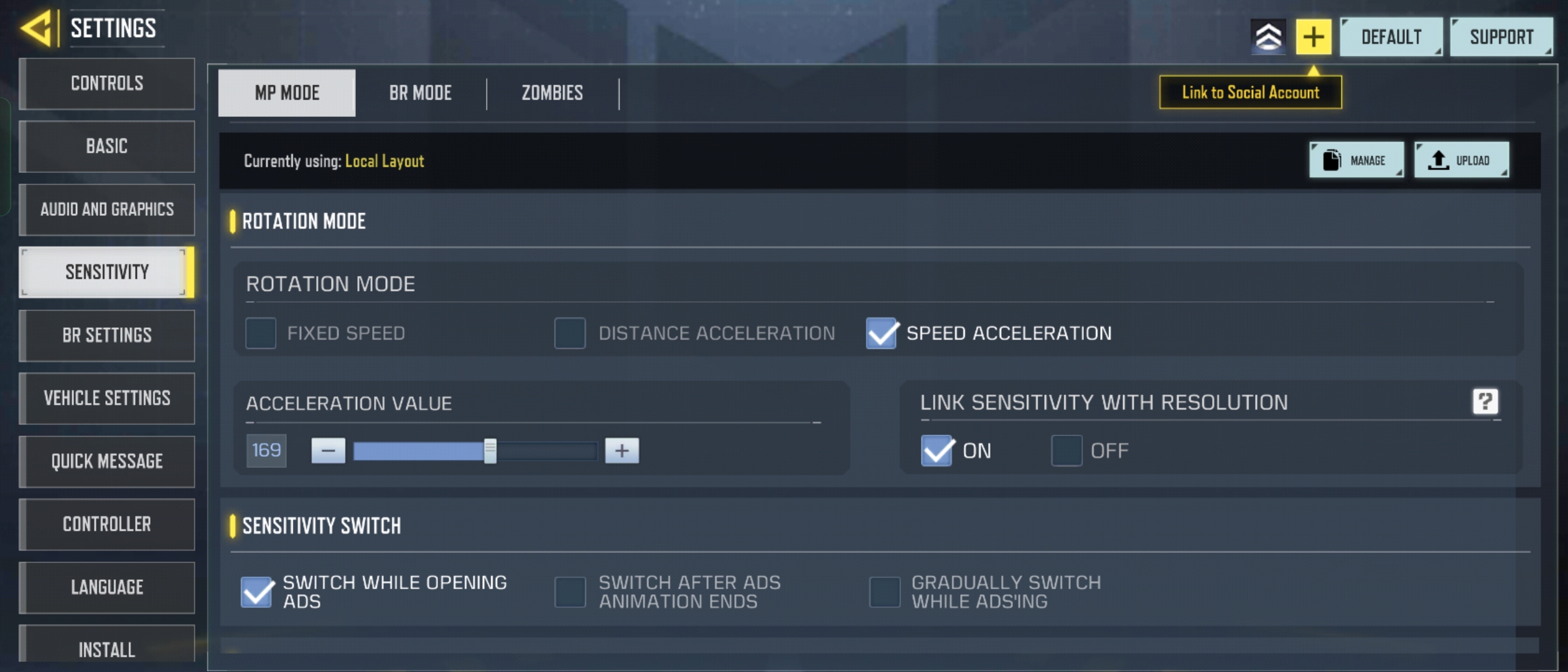This screenshot has height=672, width=1568.
Task: Switch to the Zombies tab
Action: tap(552, 93)
